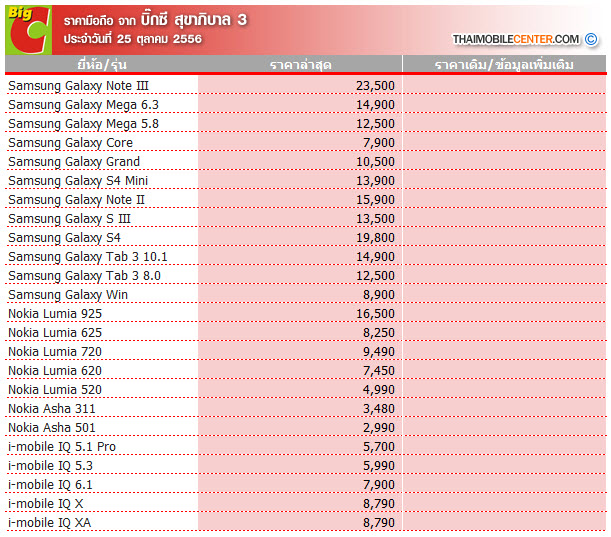
Task: Select the Samsung Galaxy Grand name
Action: pyautogui.click(x=74, y=162)
